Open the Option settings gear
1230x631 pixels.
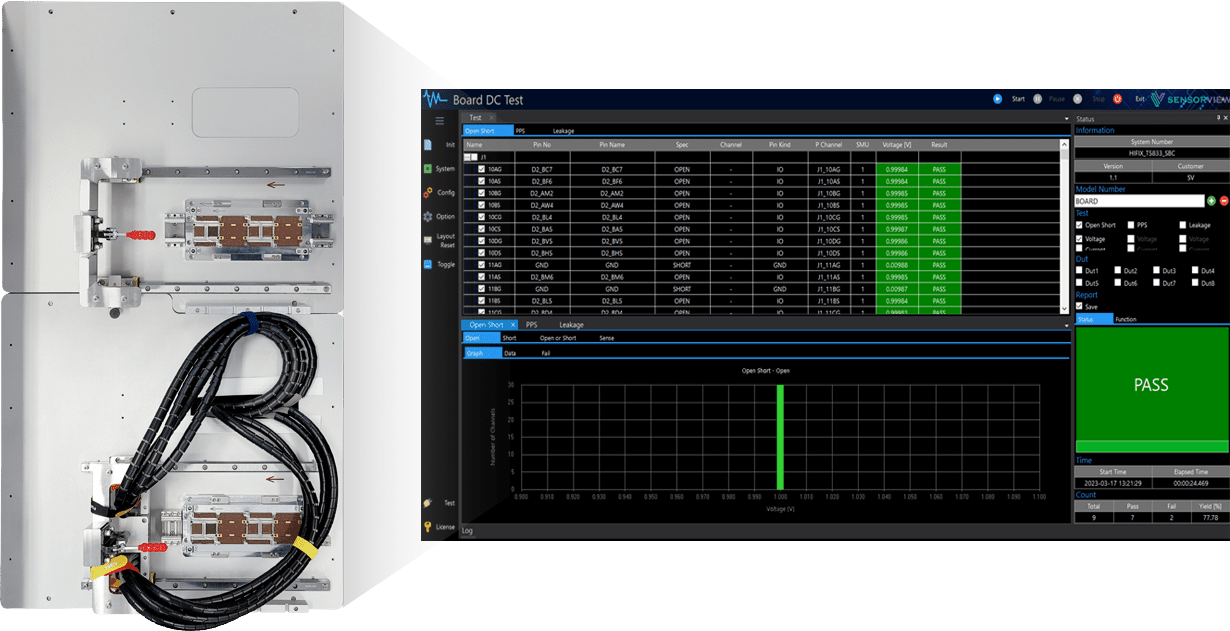tap(428, 216)
